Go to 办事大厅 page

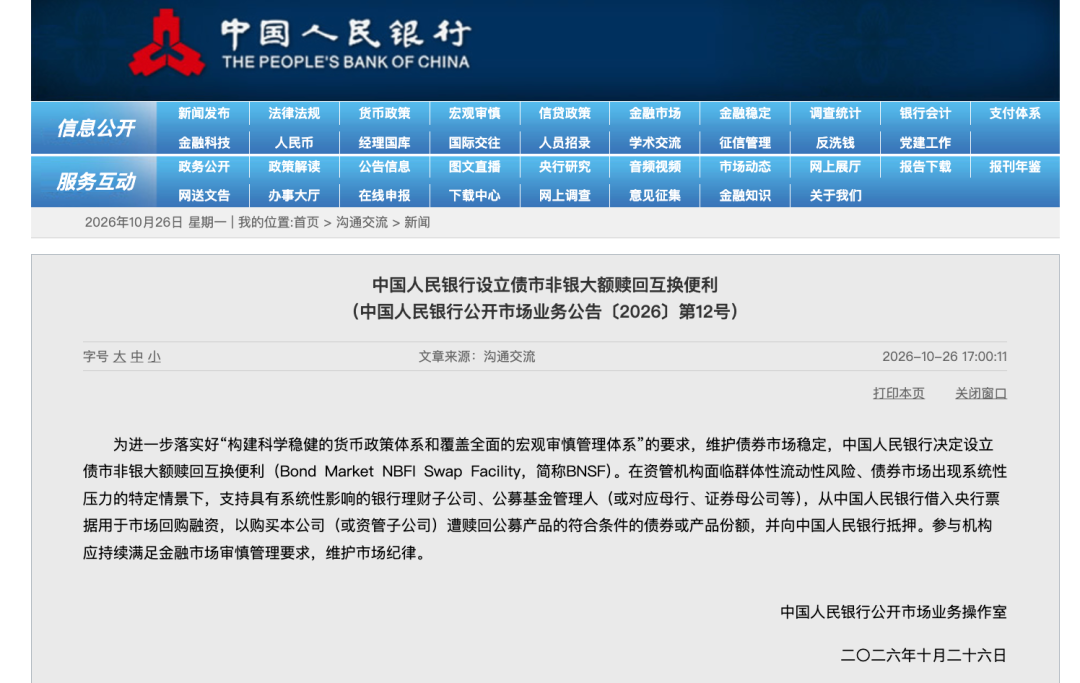tap(294, 196)
